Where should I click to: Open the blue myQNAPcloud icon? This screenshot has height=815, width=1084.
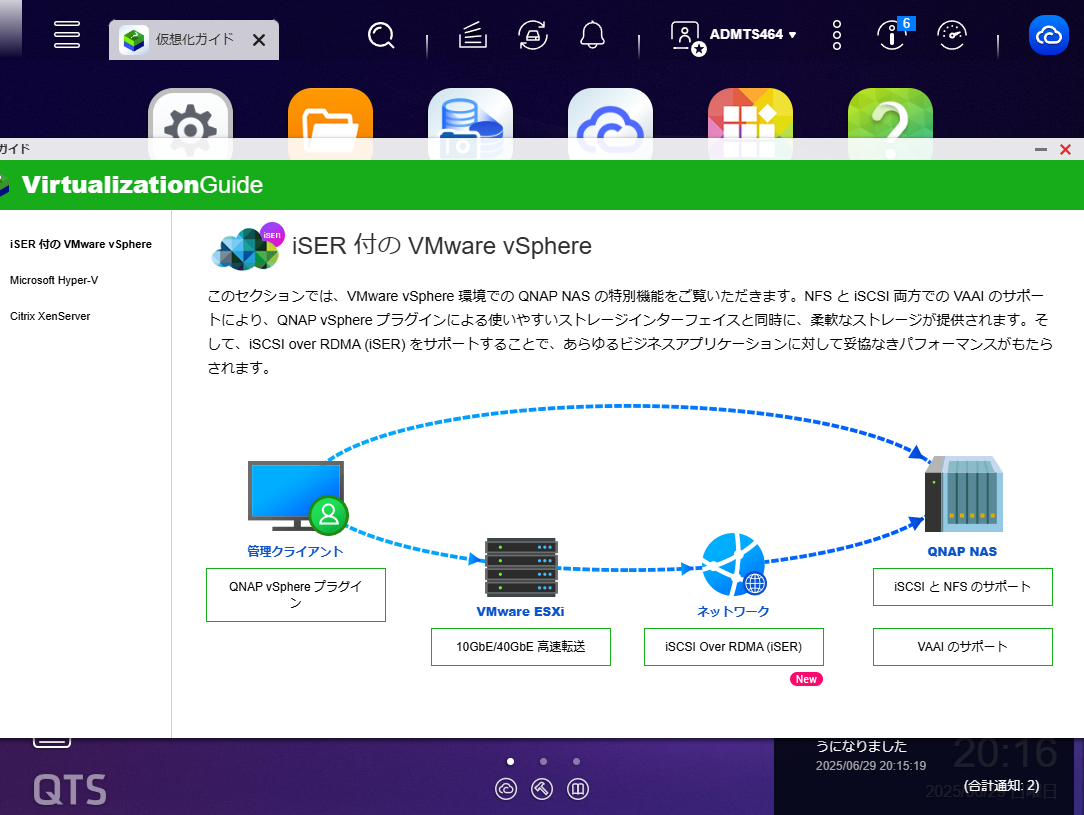1049,35
